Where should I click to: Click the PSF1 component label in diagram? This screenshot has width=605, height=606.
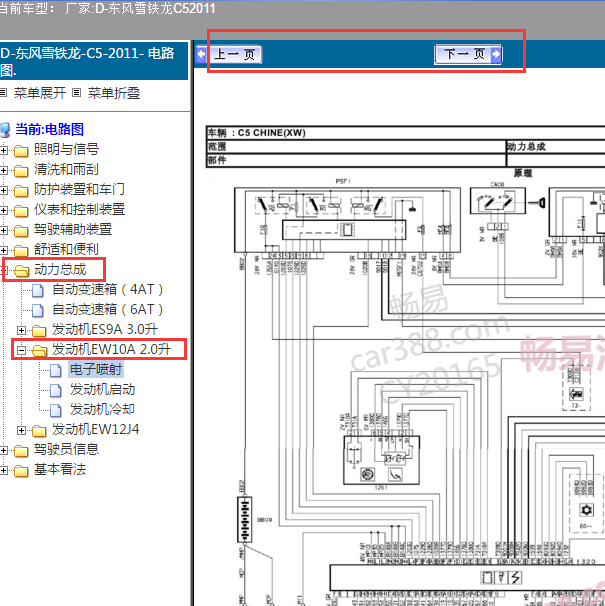343,182
